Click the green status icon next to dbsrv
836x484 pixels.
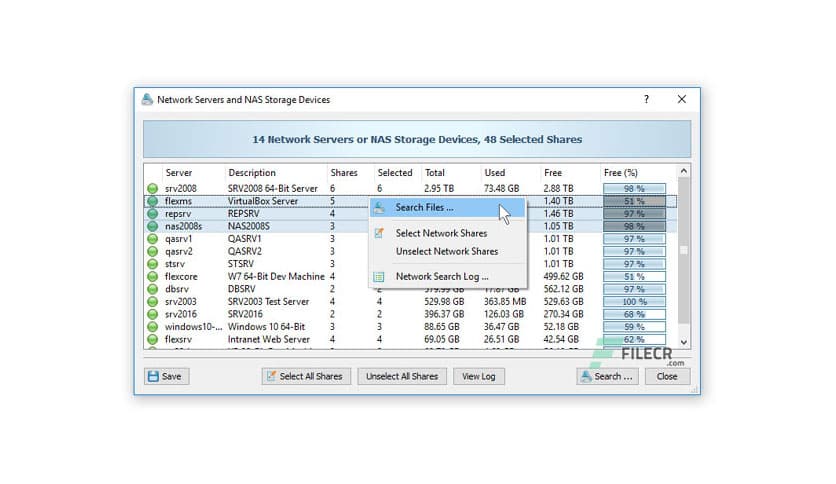(152, 289)
